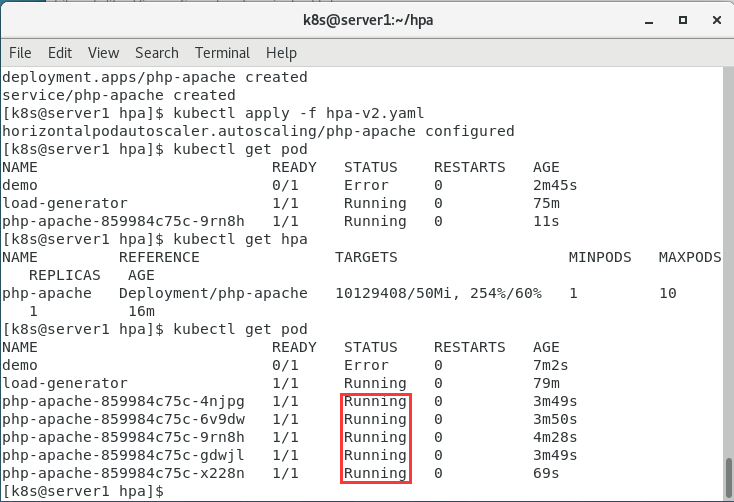The height and width of the screenshot is (502, 734).
Task: Open the Search menu
Action: [157, 53]
